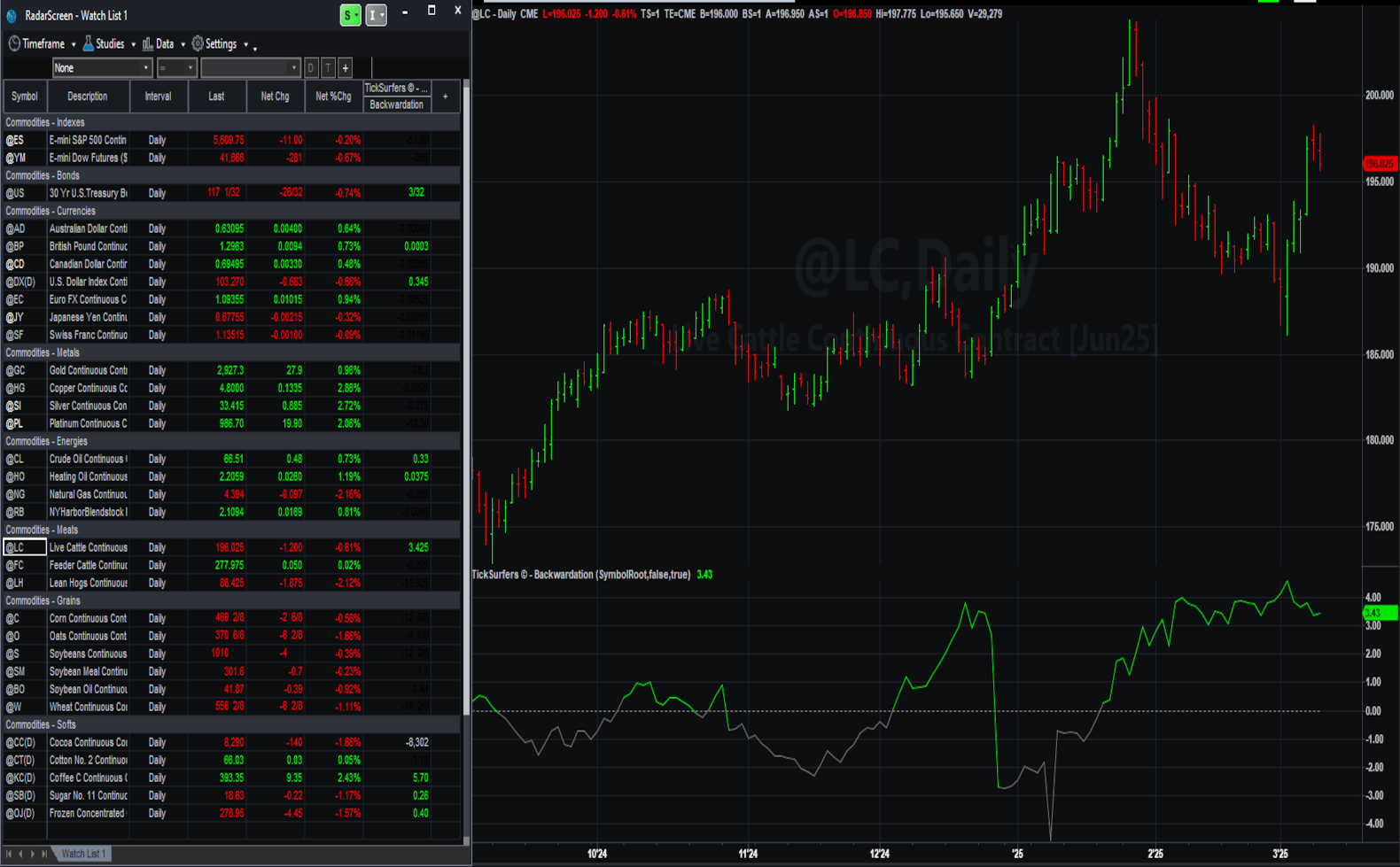Open the Timeframe menu
This screenshot has width=1400, height=867.
point(42,44)
